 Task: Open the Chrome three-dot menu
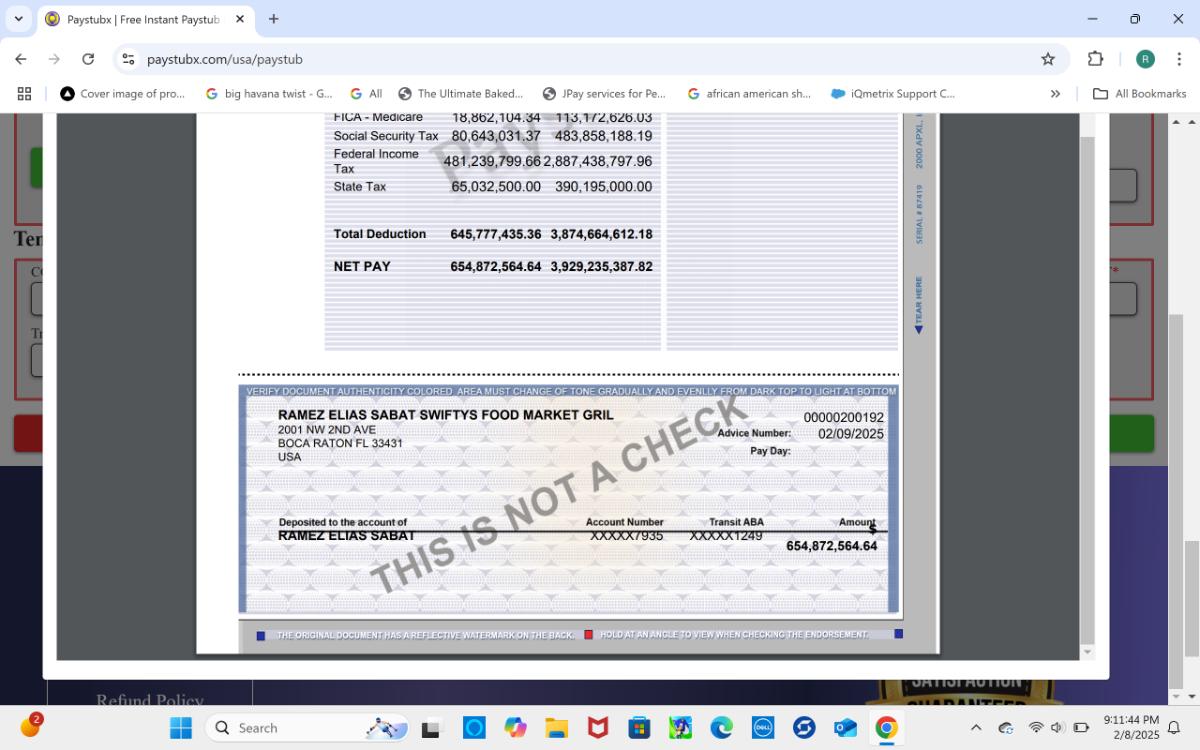click(1179, 59)
